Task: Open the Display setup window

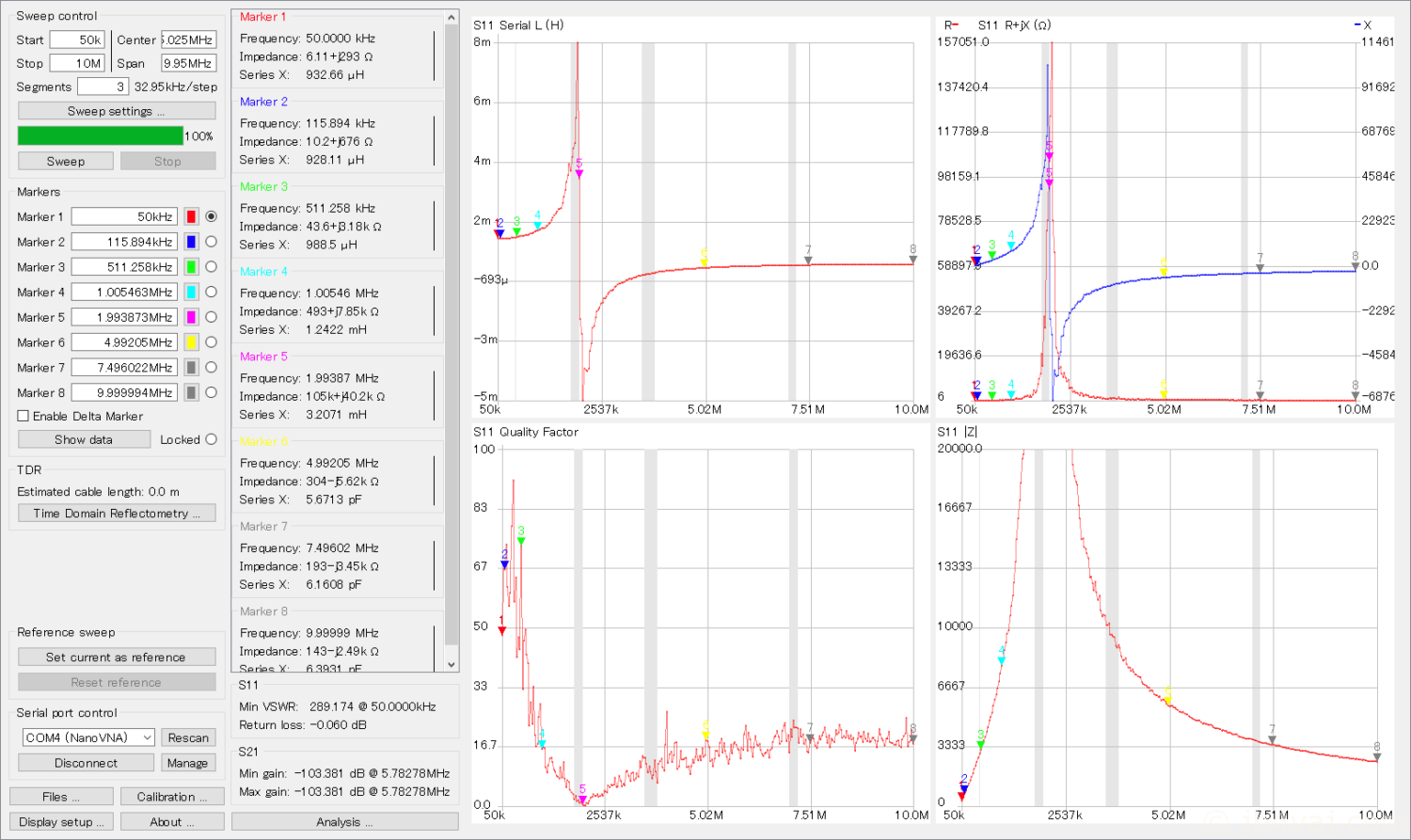Action: pos(61,822)
